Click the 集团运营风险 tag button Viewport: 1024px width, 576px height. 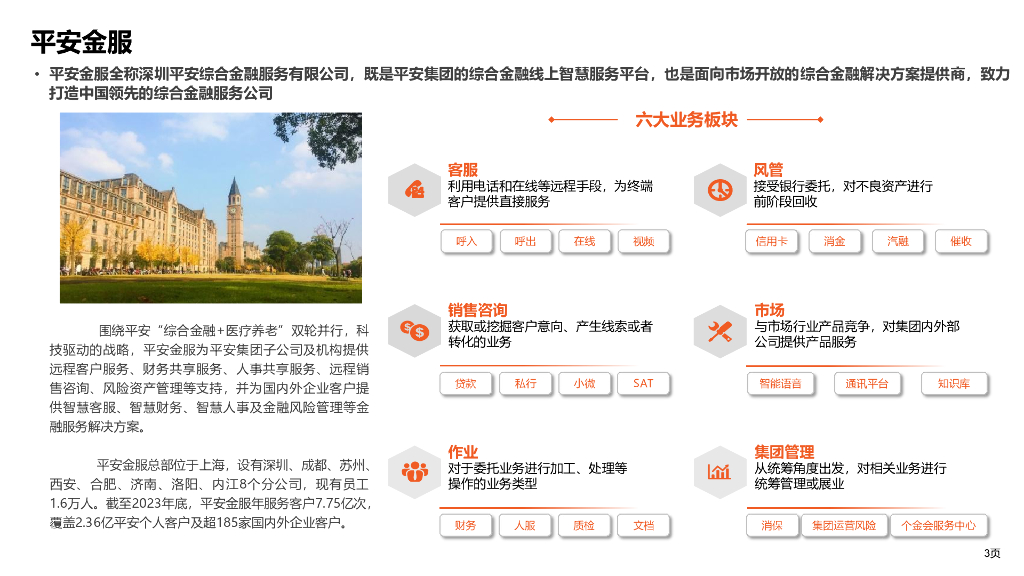tap(844, 526)
